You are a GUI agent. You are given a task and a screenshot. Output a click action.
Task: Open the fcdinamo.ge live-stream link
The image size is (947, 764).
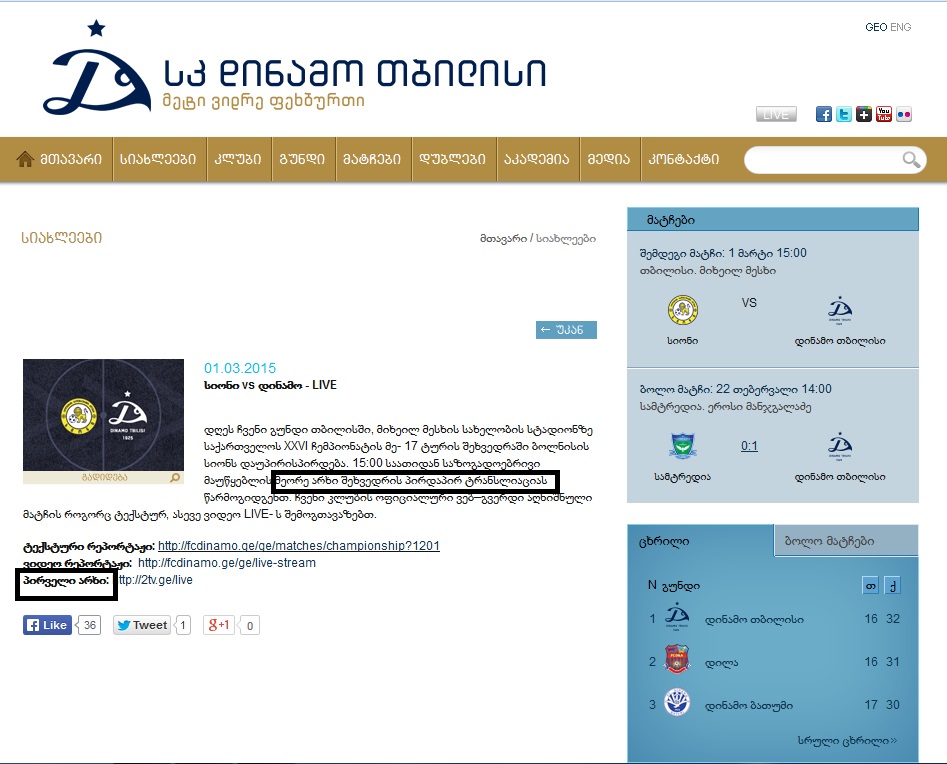227,563
